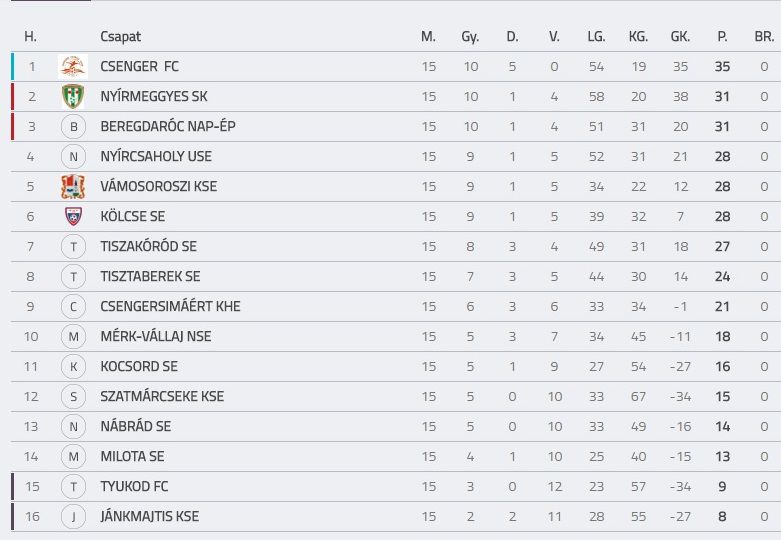Image resolution: width=781 pixels, height=540 pixels.
Task: Click the GK. goal difference header
Action: click(x=680, y=36)
